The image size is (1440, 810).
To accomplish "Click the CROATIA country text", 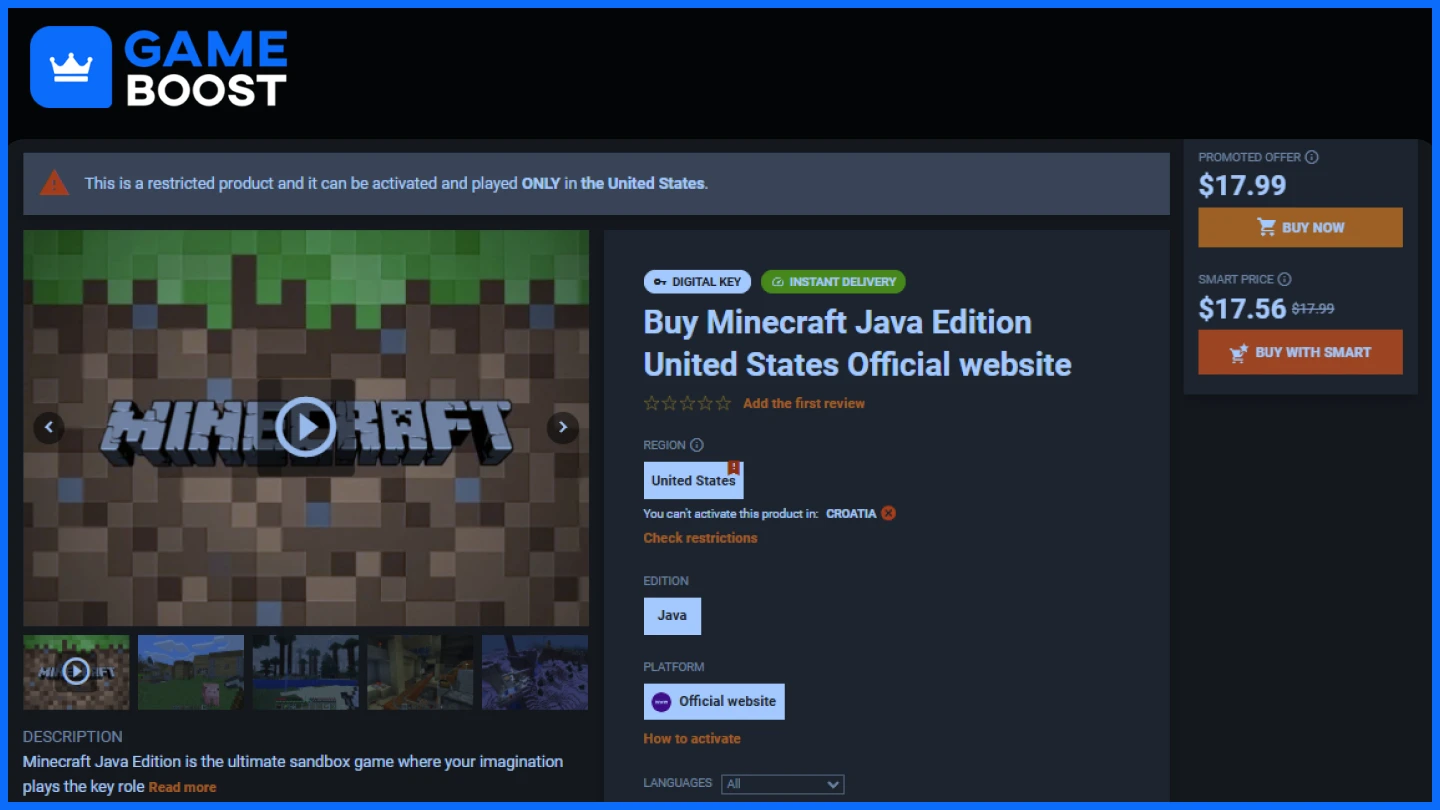I will 851,513.
